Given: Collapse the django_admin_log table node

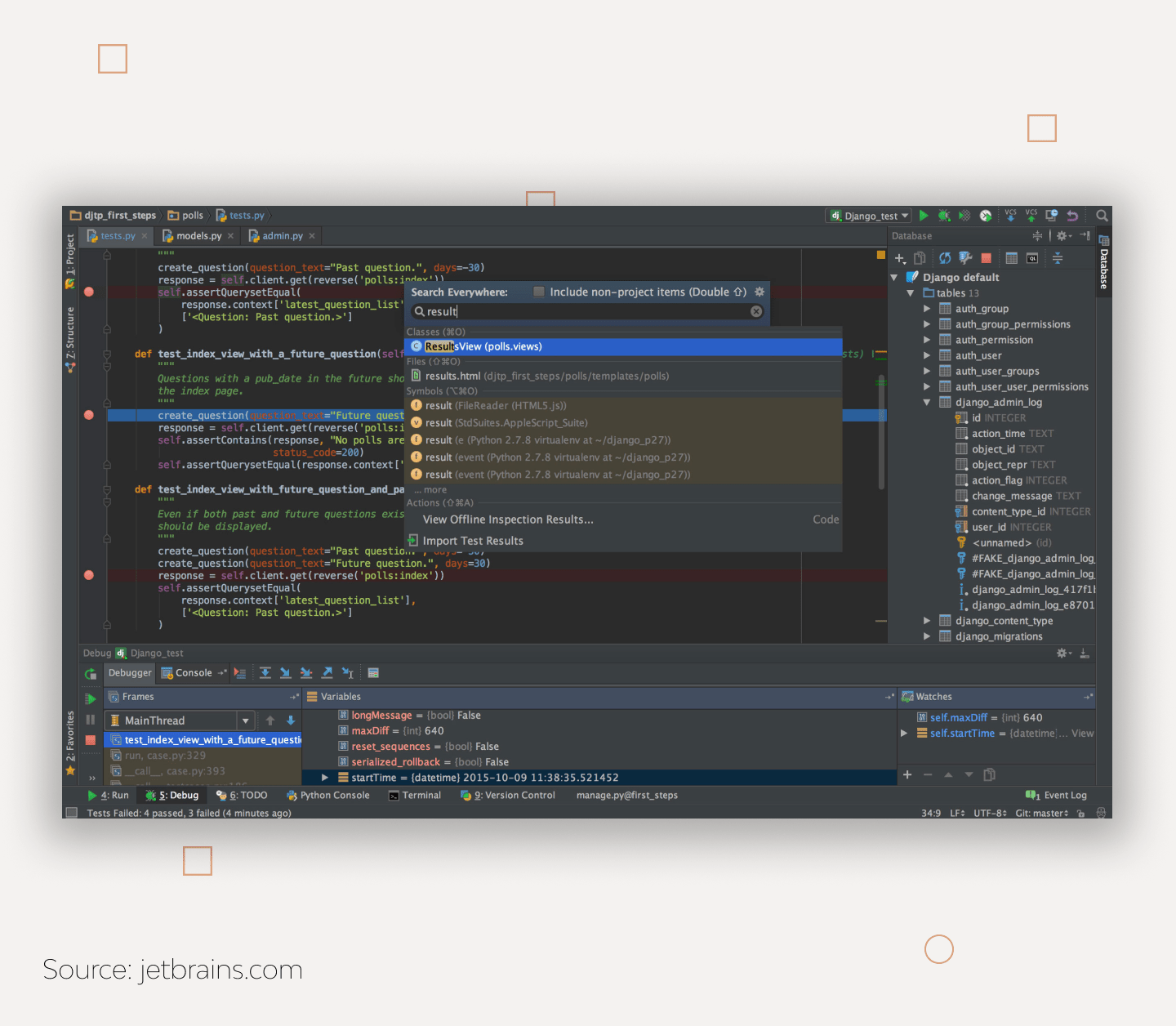Looking at the screenshot, I should pos(927,403).
